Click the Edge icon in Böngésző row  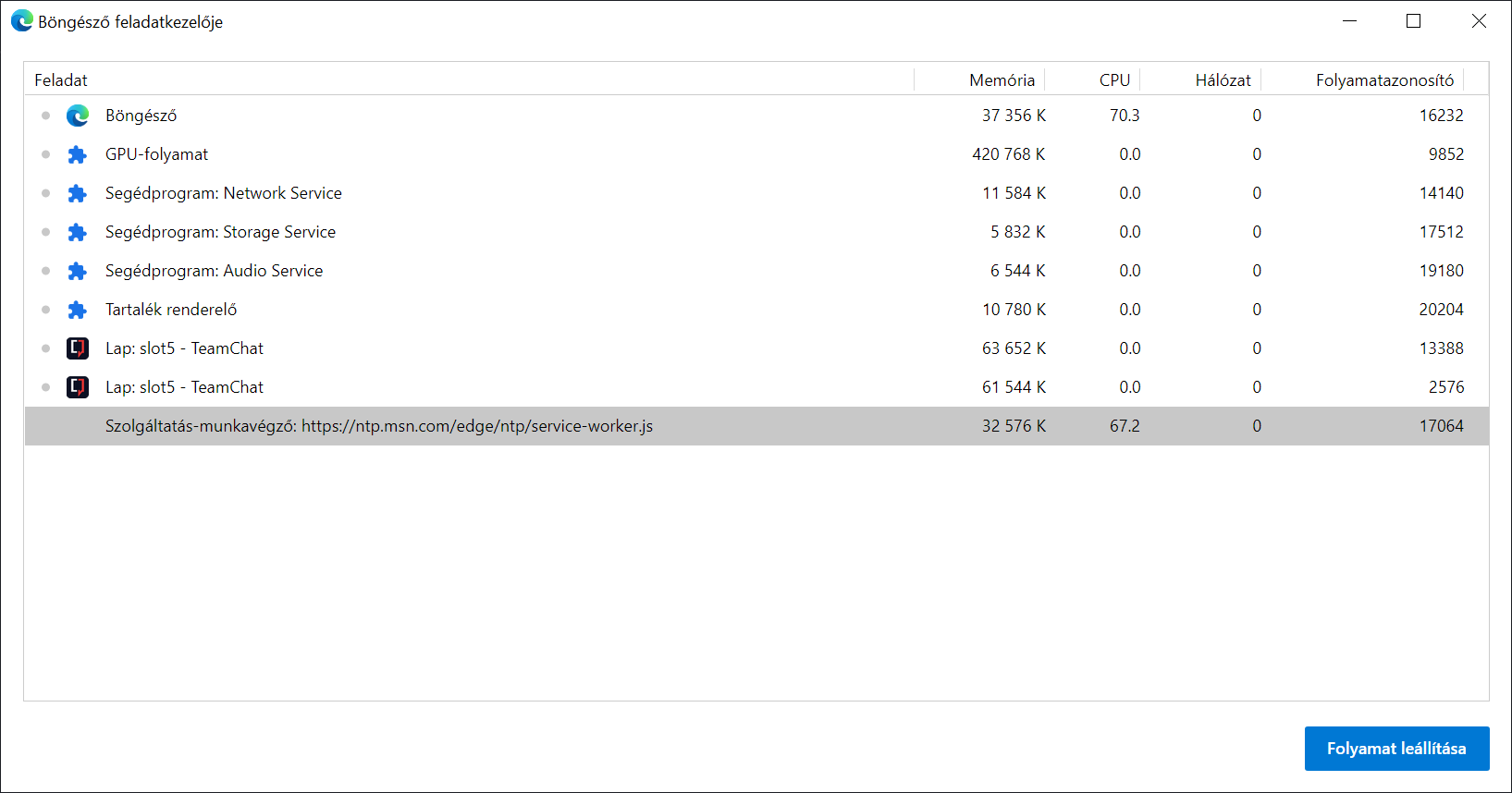[78, 116]
